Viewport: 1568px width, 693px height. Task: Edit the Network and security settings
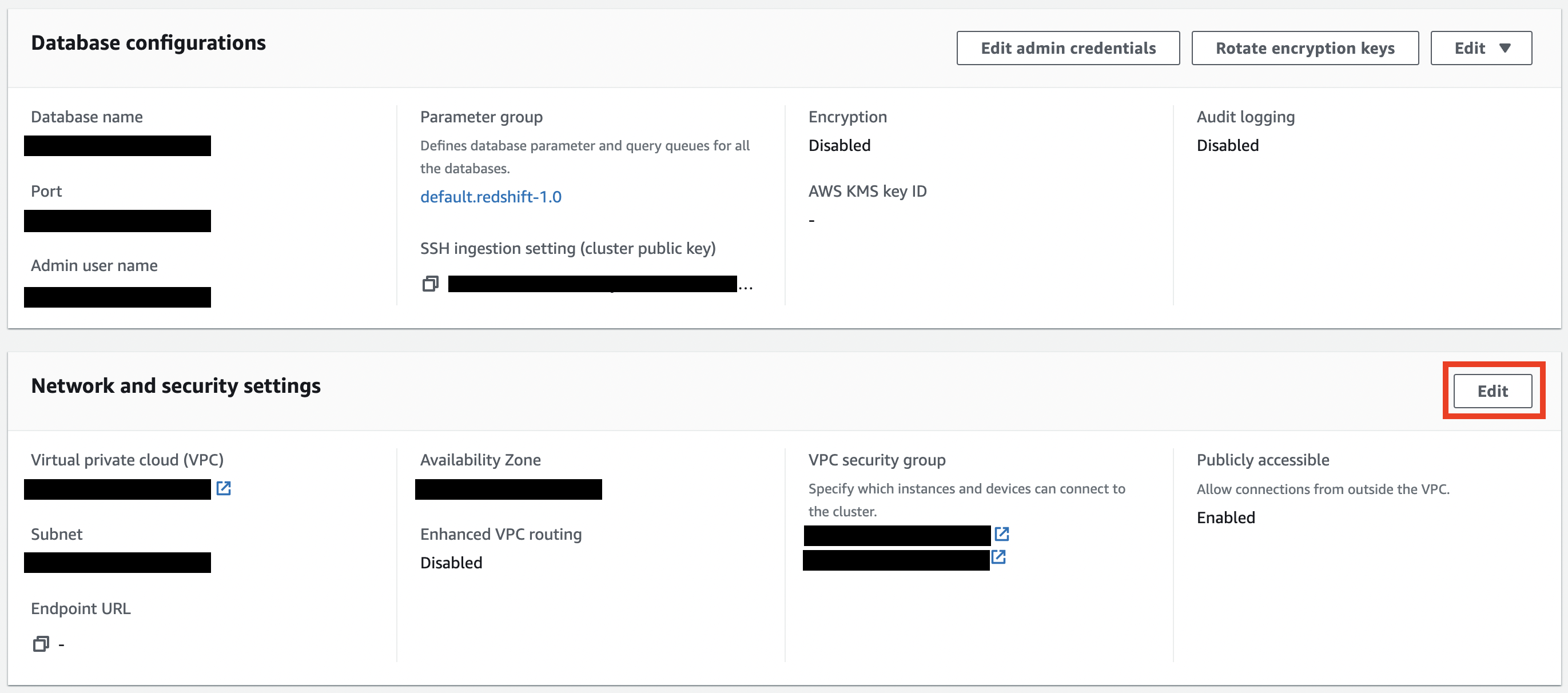[x=1493, y=391]
